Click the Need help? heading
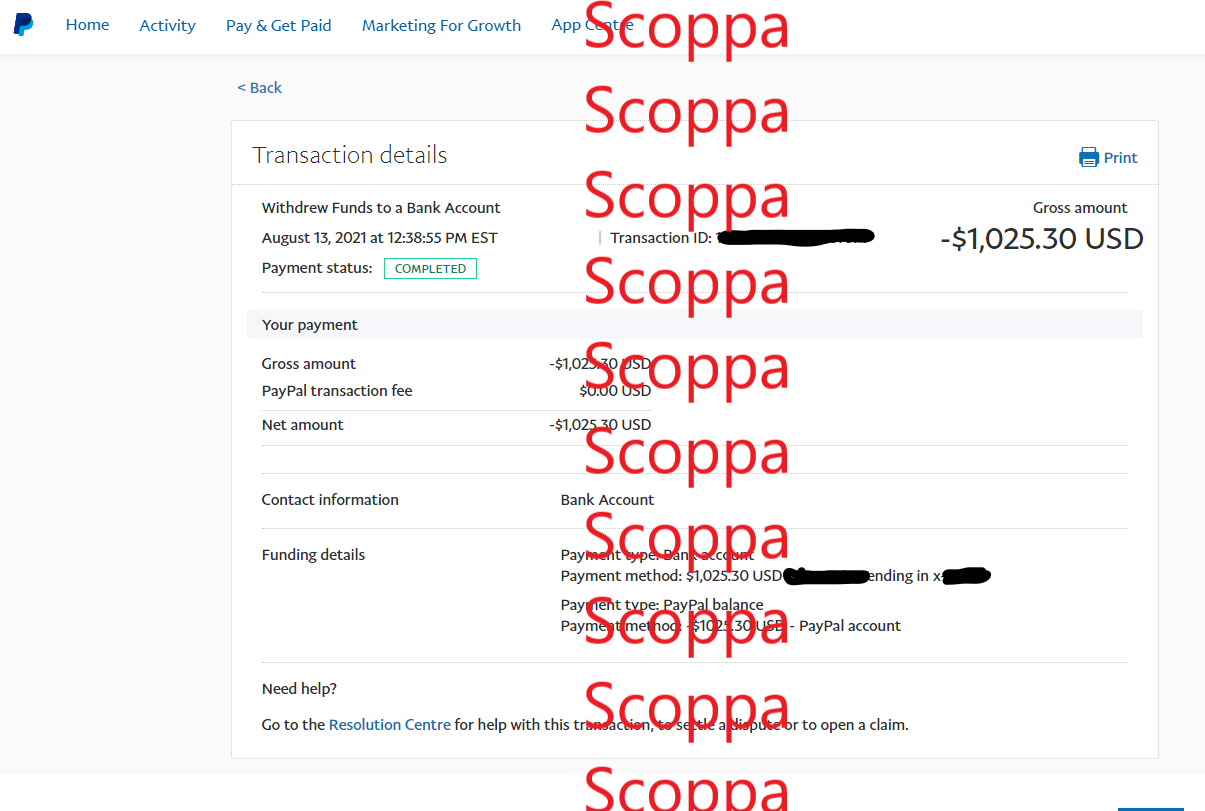The width and height of the screenshot is (1205, 811). [x=299, y=689]
